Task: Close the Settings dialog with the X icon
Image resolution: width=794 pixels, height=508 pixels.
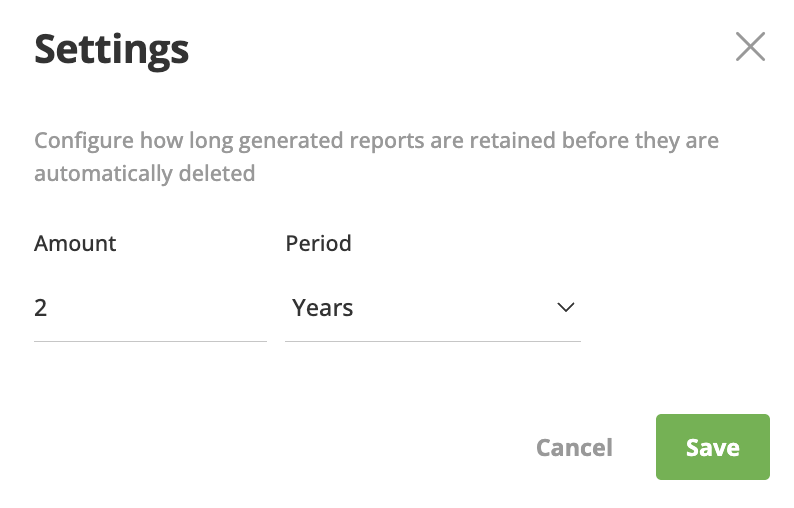Action: (750, 47)
